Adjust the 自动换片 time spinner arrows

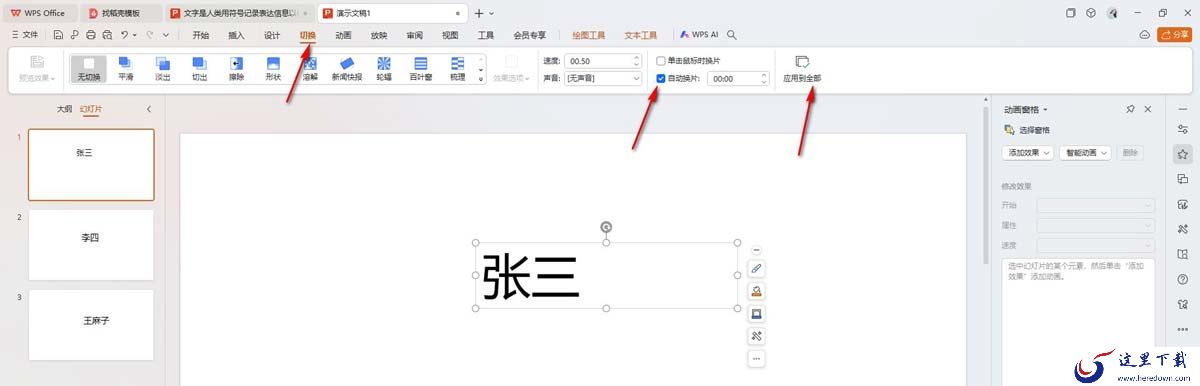click(763, 78)
